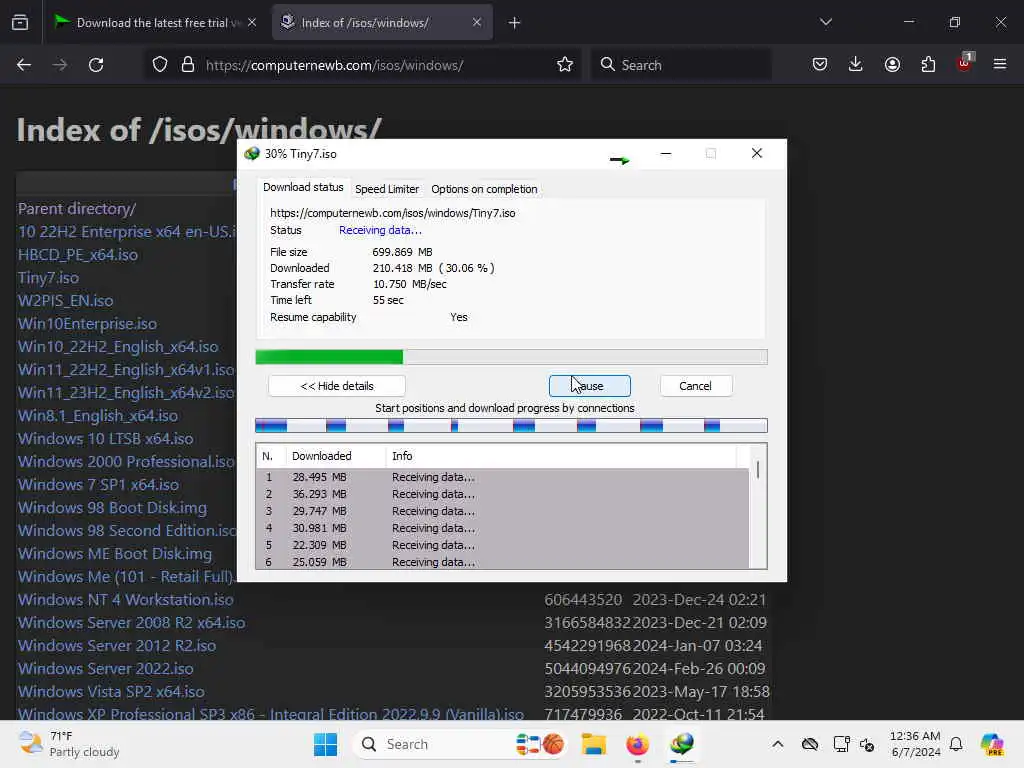Open Windows 98 Boot Disk.img link

point(112,507)
